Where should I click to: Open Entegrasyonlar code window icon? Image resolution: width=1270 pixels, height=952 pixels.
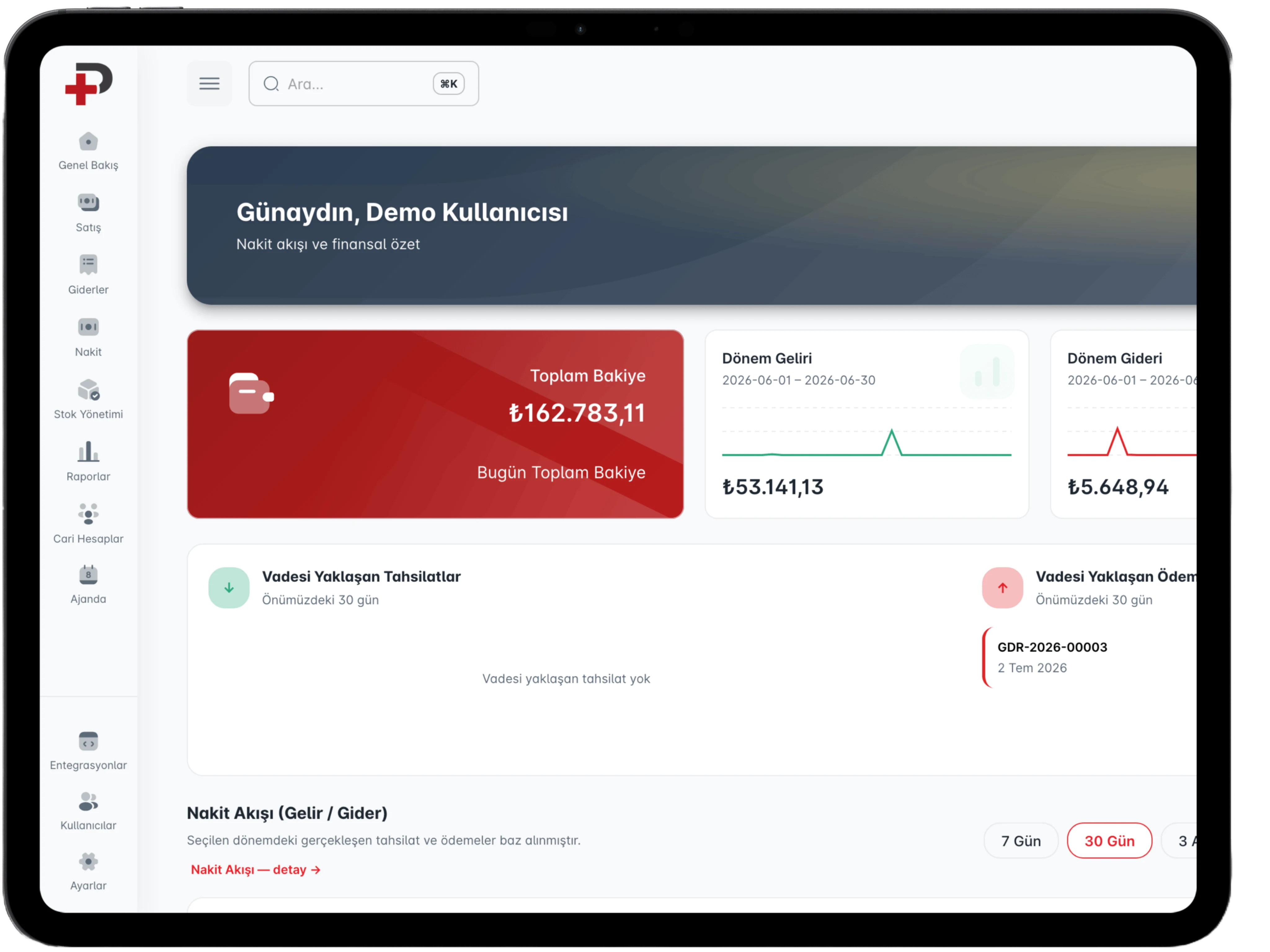(x=88, y=741)
